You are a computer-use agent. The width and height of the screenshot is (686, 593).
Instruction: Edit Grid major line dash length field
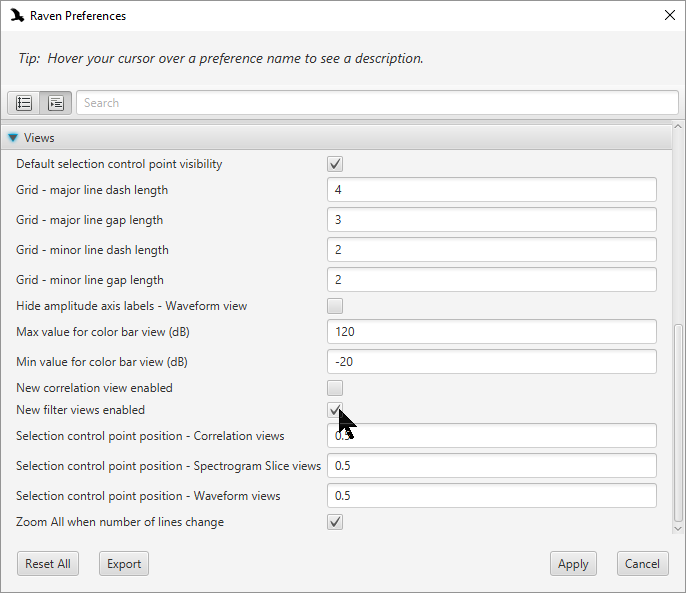pos(492,190)
